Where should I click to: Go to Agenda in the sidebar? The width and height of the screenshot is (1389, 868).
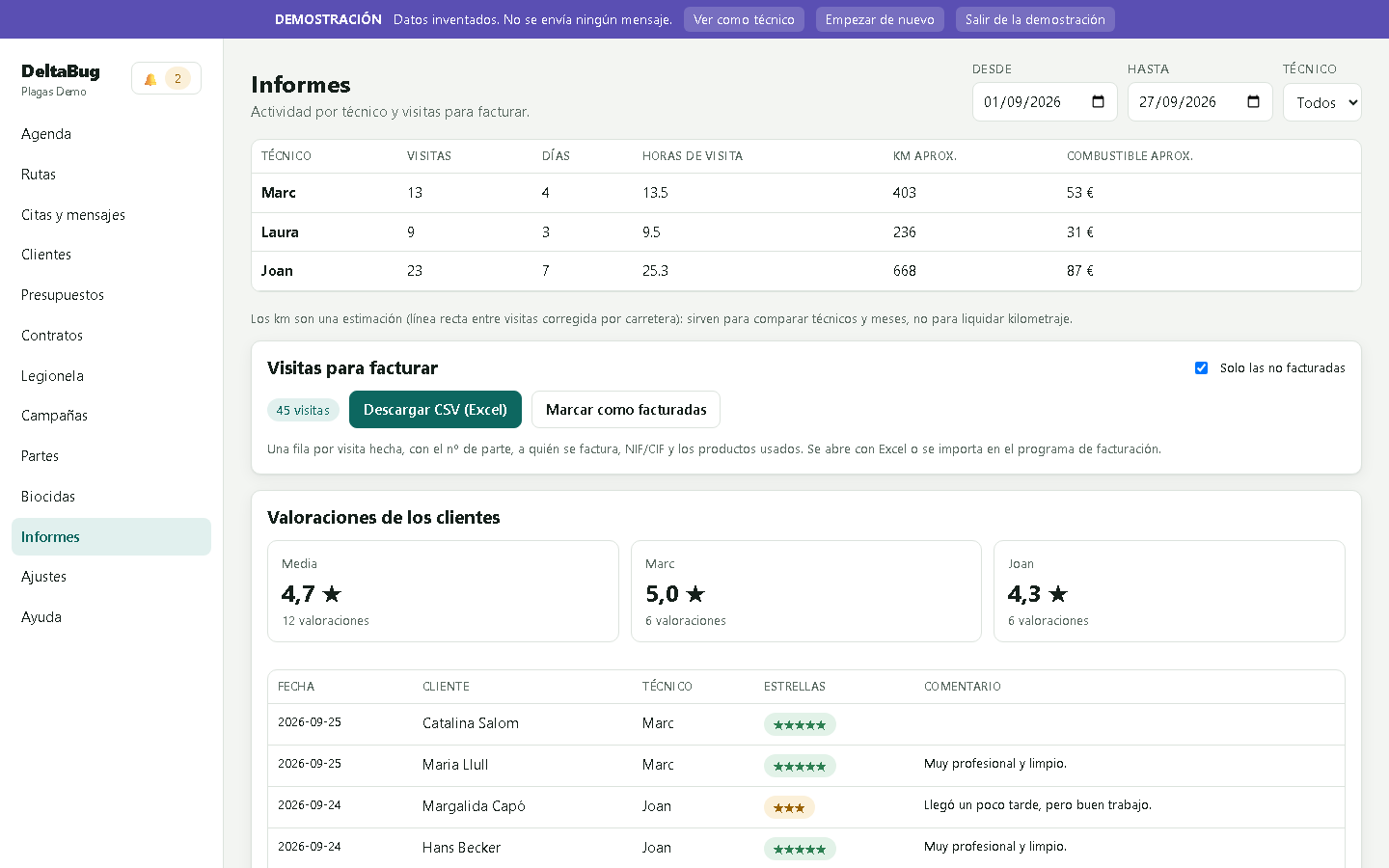tap(111, 134)
